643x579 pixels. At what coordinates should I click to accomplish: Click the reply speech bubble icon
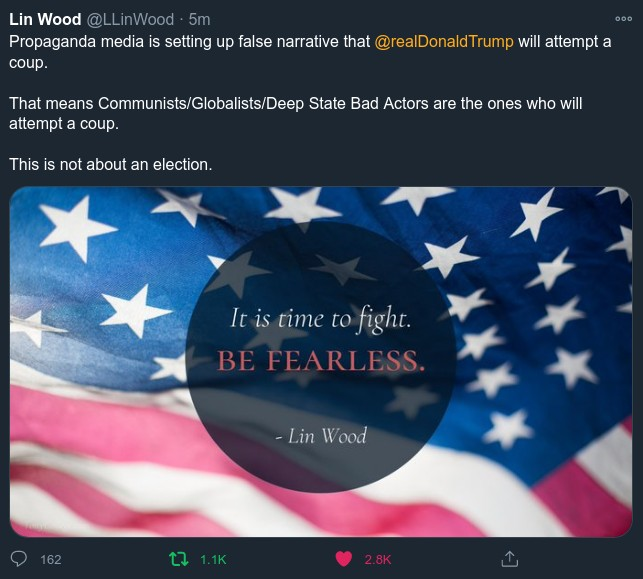[x=18, y=559]
